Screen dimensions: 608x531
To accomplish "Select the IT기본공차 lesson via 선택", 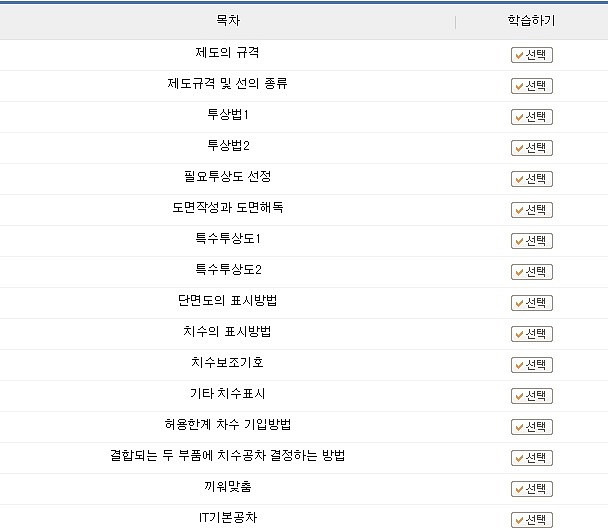I will (532, 520).
